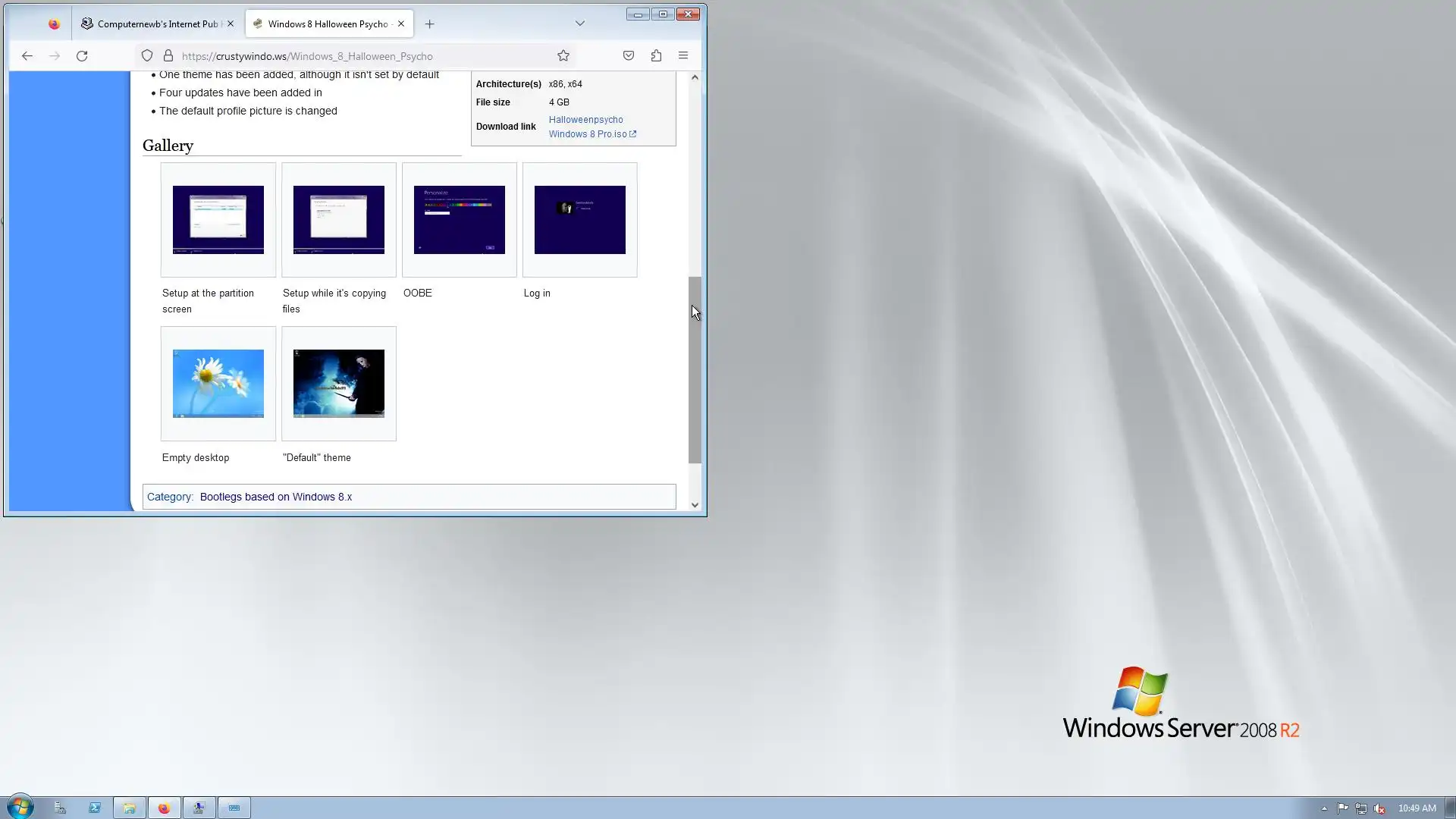Screen dimensions: 1456x819
Task: Open the Firefox hamburger application menu
Action: 683,55
